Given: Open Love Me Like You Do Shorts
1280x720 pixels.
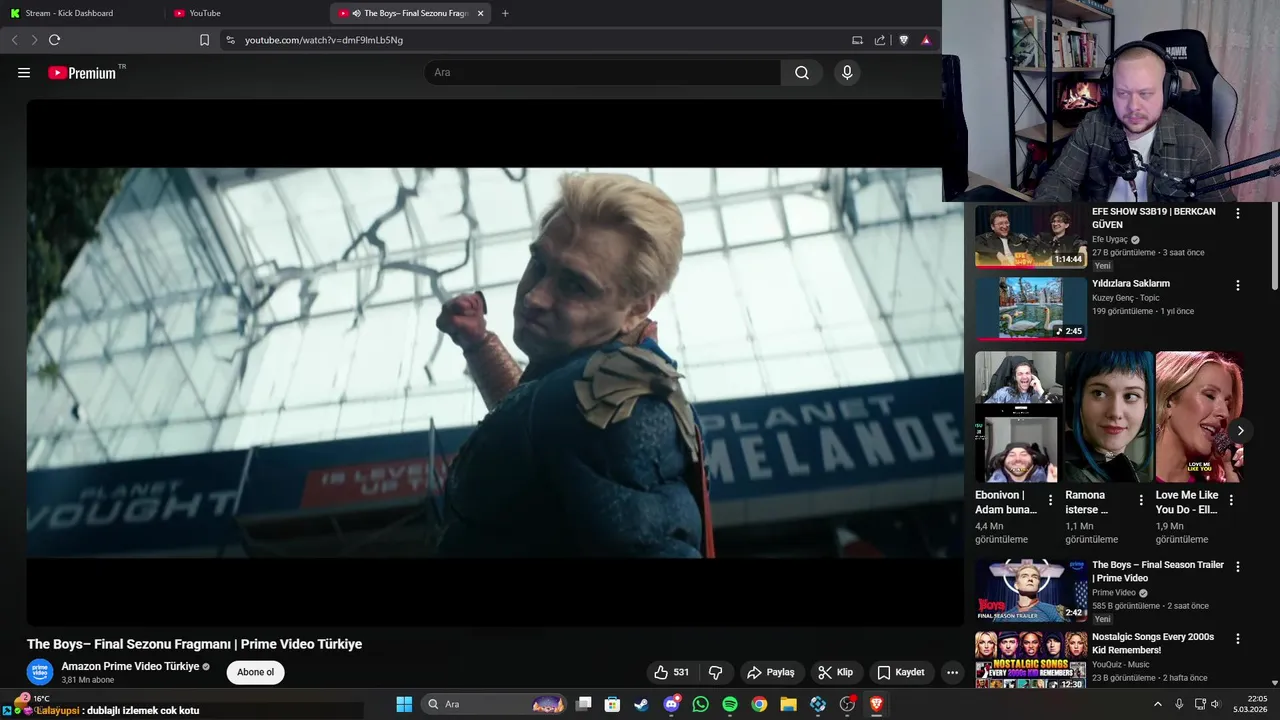Looking at the screenshot, I should [x=1199, y=417].
